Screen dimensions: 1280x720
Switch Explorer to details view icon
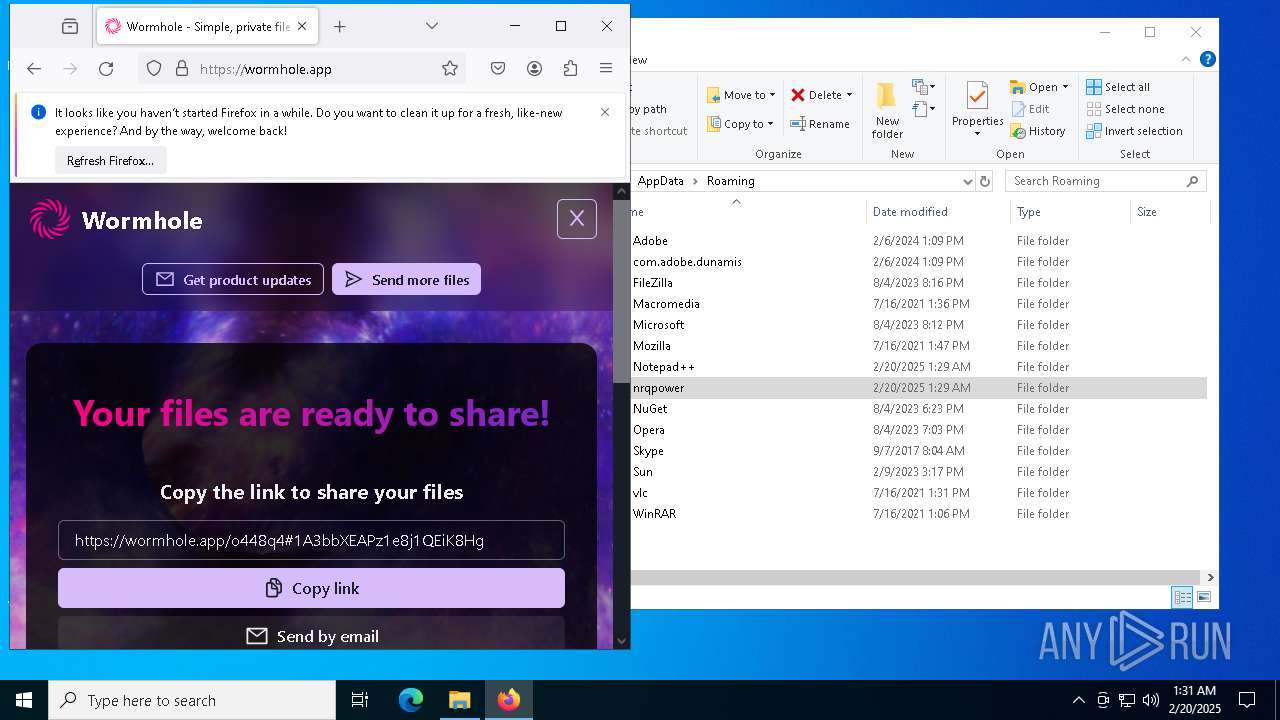(x=1182, y=597)
